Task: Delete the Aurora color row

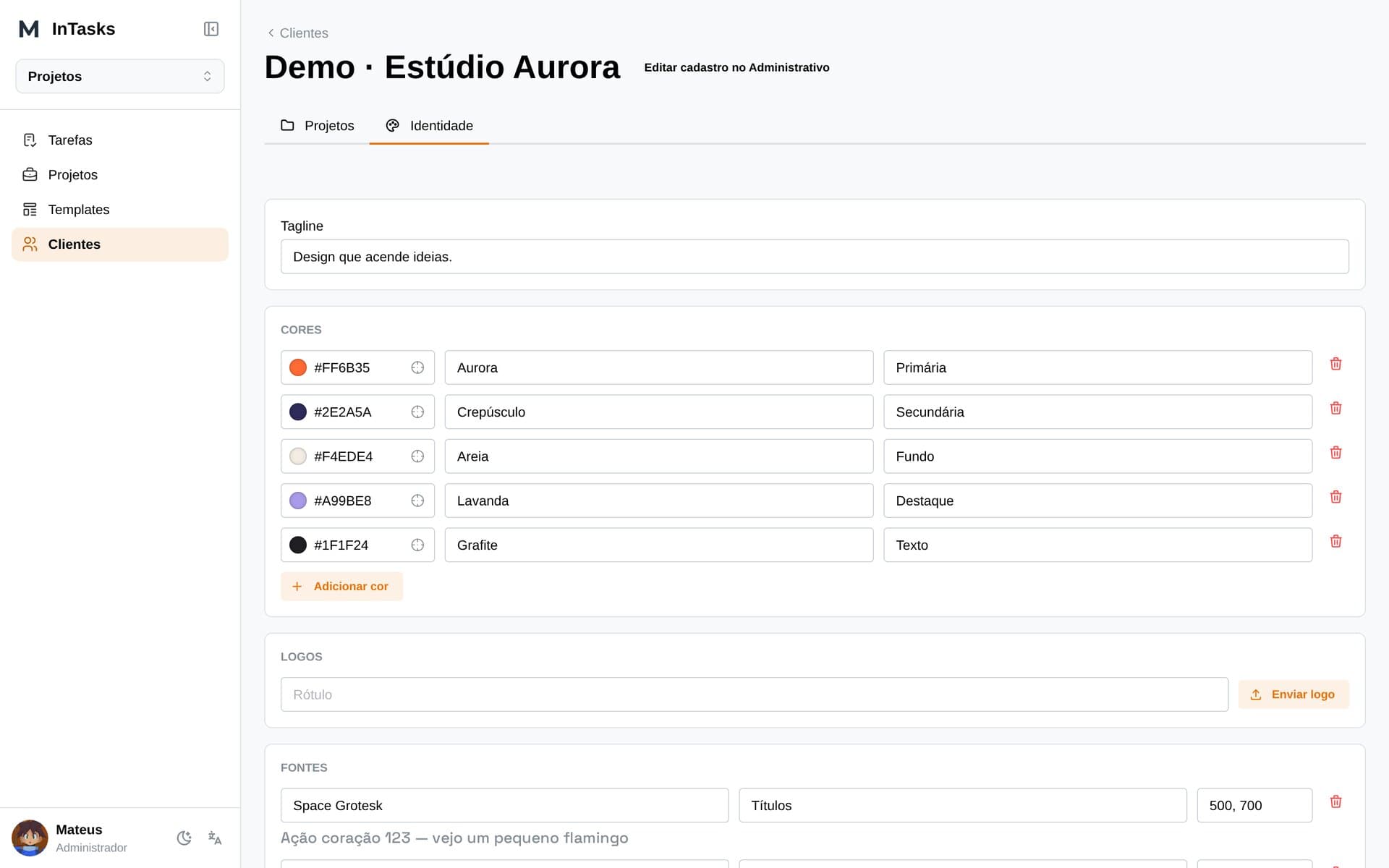Action: tap(1335, 364)
